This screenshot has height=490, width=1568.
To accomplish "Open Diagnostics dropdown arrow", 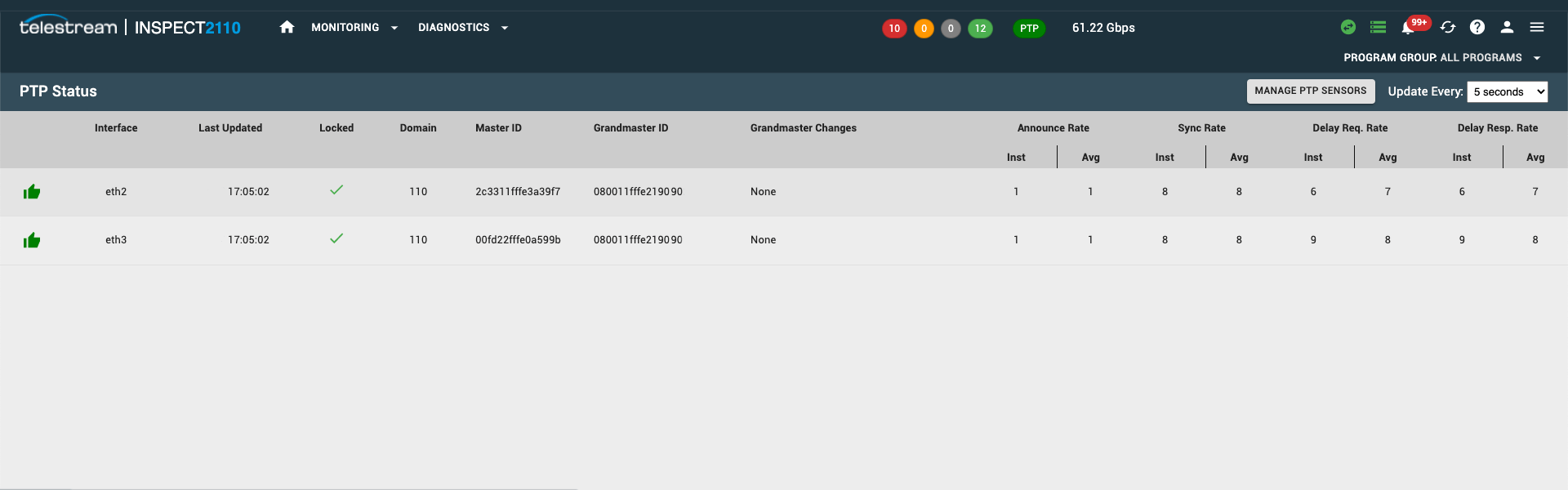I will [505, 28].
